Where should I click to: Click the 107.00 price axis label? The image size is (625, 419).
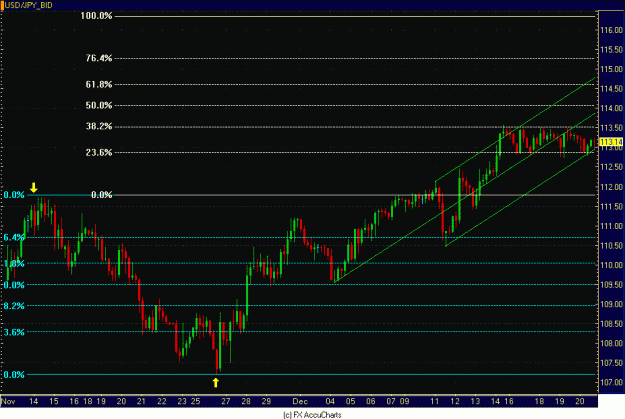tap(611, 382)
